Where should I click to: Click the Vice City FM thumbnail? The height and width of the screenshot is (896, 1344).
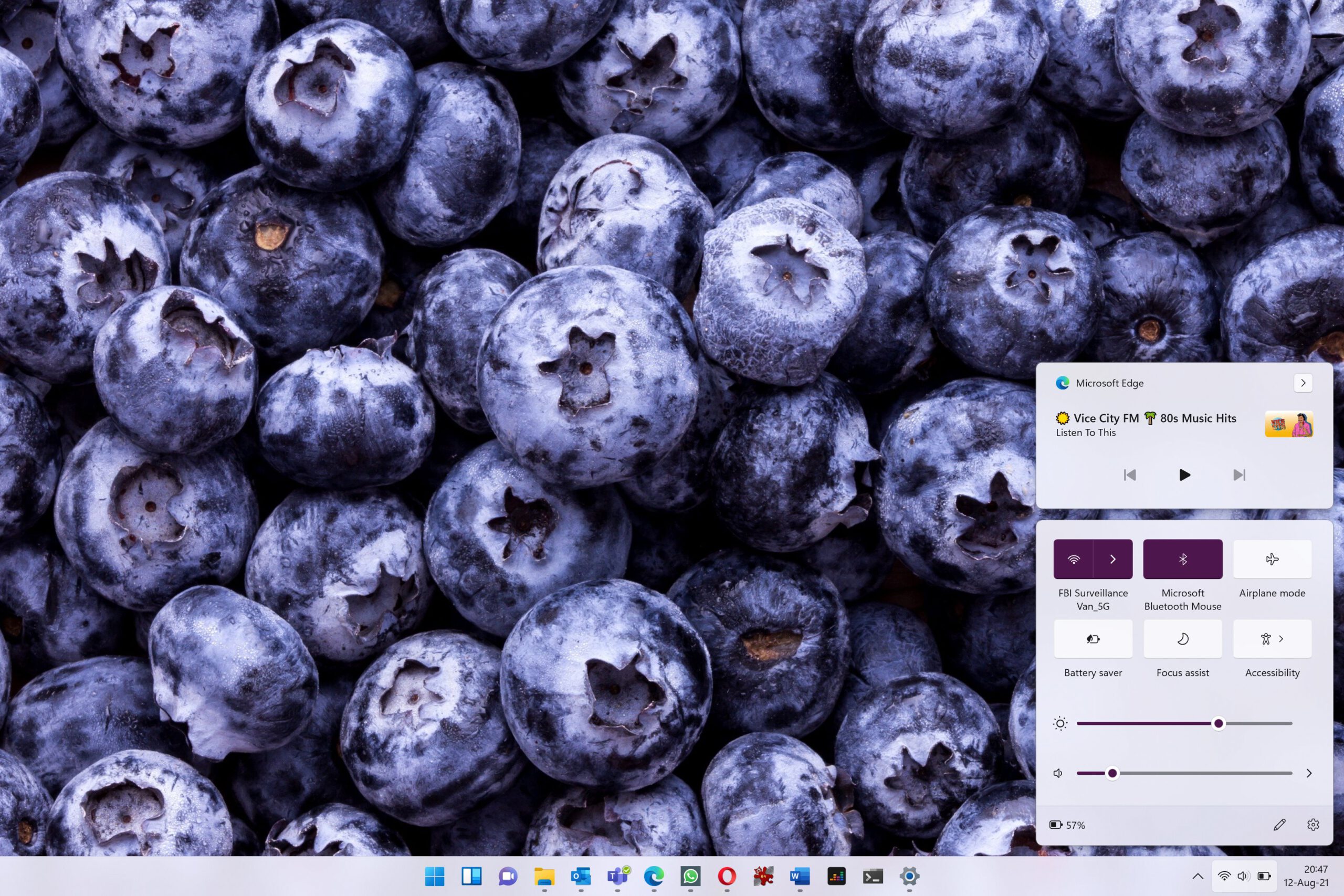click(1288, 425)
